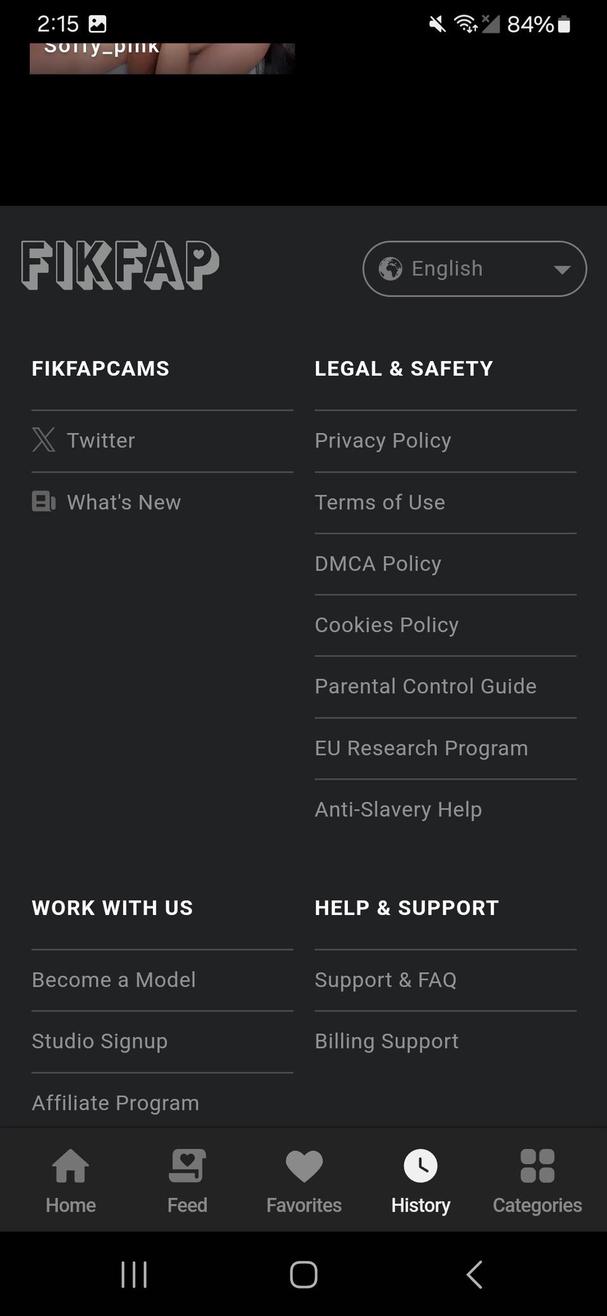Viewport: 607px width, 1316px height.
Task: Select the Feed icon in bottom navigation
Action: pos(187,1164)
